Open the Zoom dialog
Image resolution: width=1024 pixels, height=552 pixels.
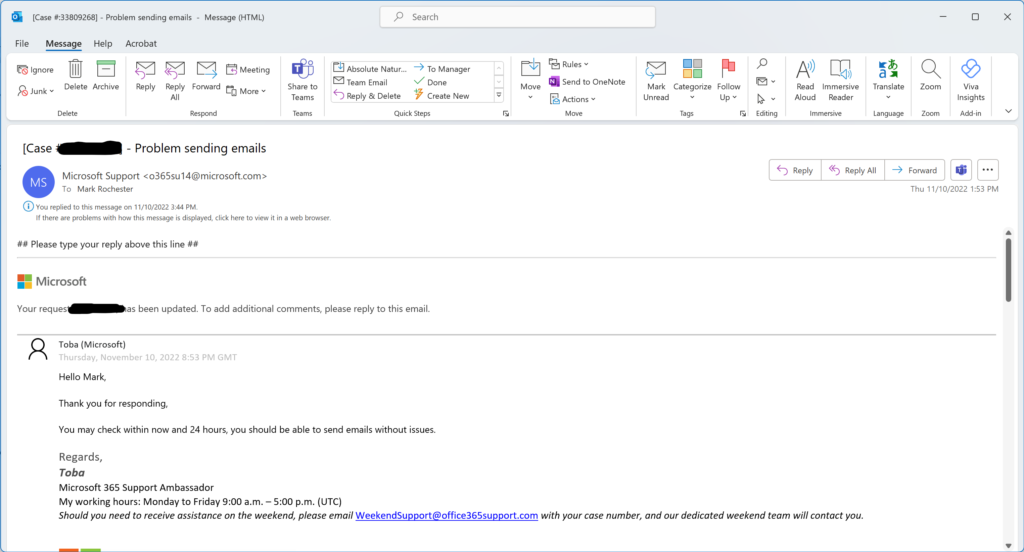[x=931, y=76]
